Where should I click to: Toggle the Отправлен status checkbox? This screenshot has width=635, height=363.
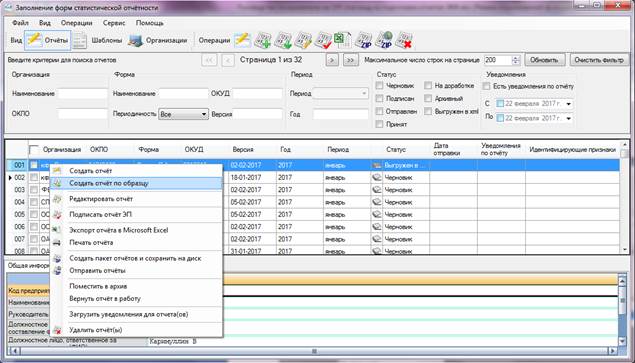(379, 111)
